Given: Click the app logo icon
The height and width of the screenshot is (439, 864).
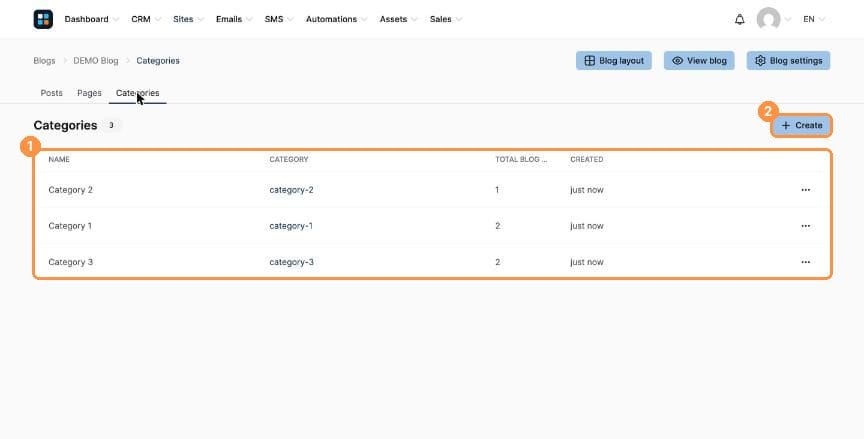Looking at the screenshot, I should [43, 19].
